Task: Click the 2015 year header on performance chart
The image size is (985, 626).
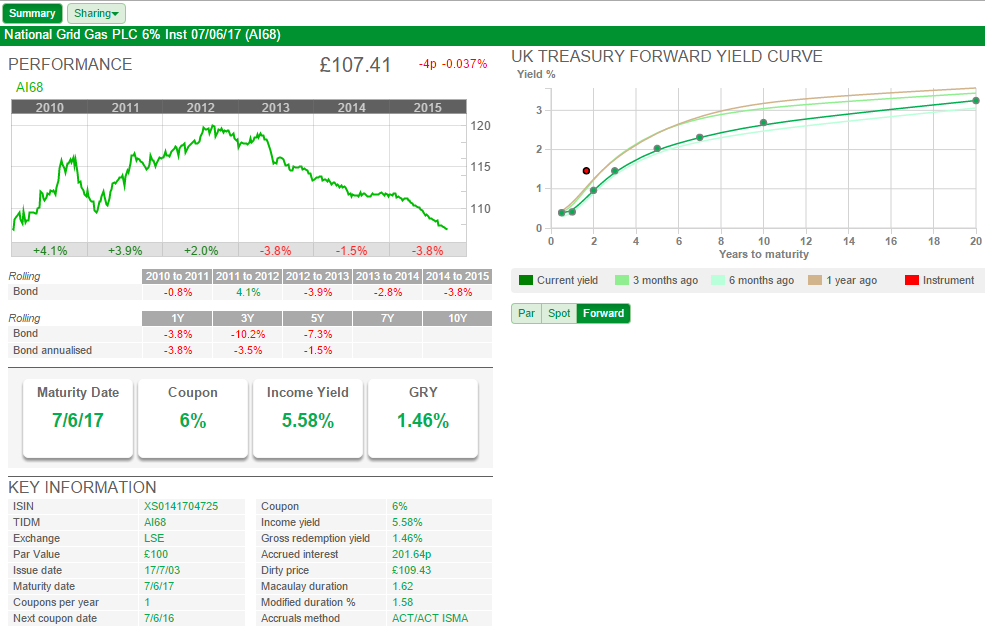Action: (427, 107)
